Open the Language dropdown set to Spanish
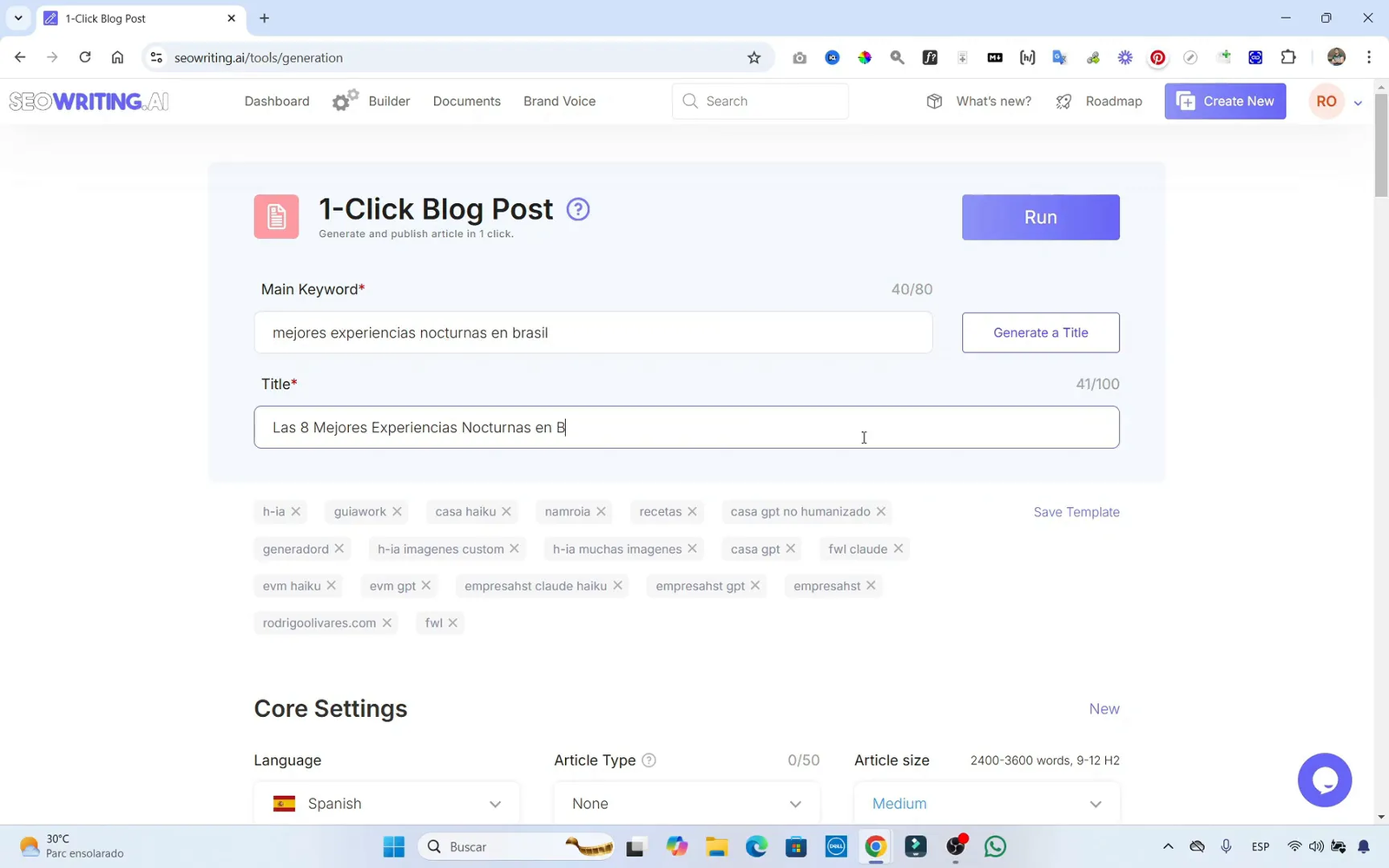 [386, 803]
